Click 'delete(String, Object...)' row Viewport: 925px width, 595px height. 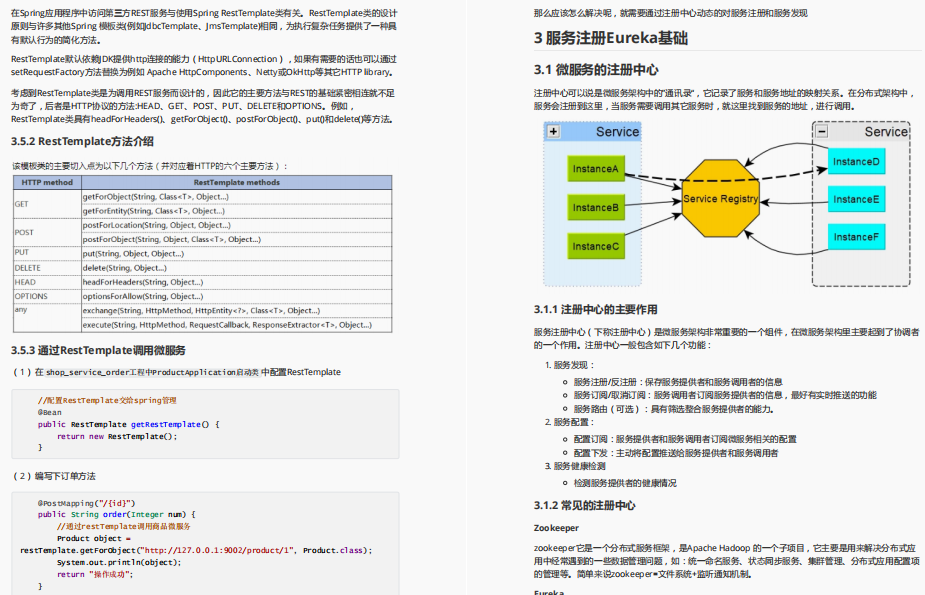[237, 268]
